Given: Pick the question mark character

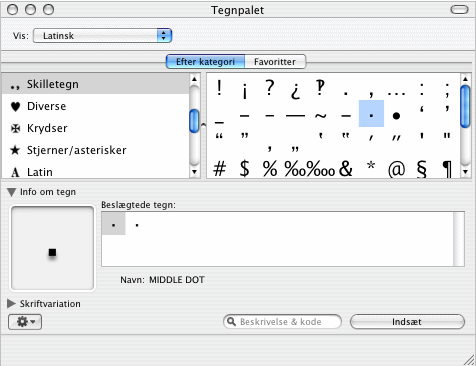Looking at the screenshot, I should coord(270,88).
